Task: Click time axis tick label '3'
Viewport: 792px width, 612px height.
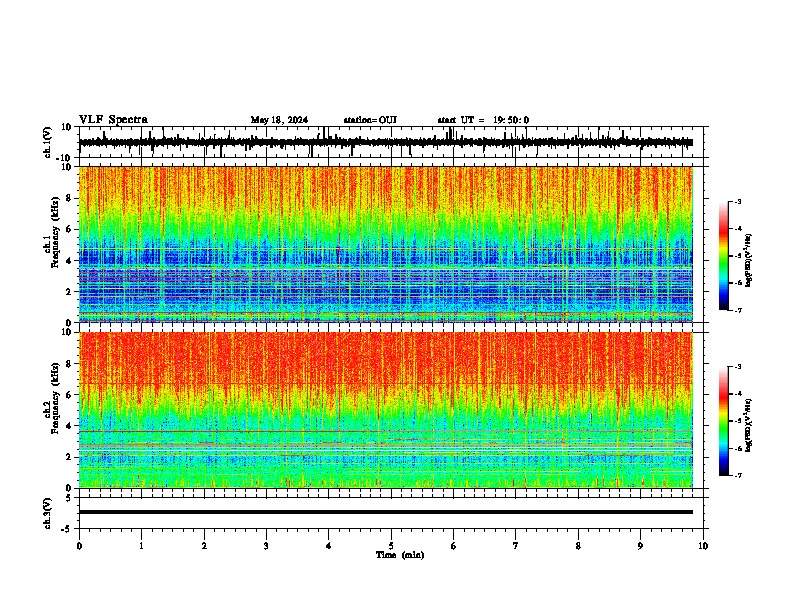Action: pos(266,546)
